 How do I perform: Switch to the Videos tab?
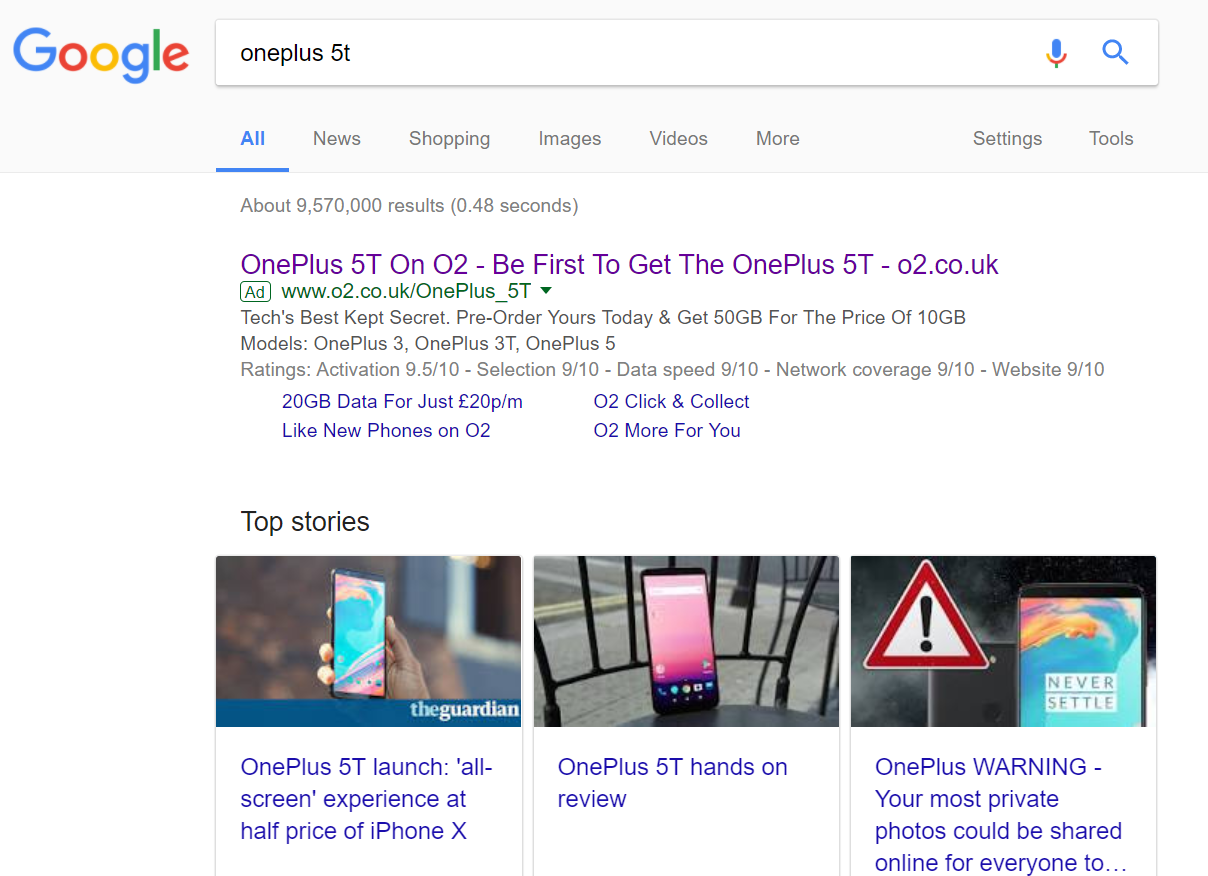[x=679, y=139]
